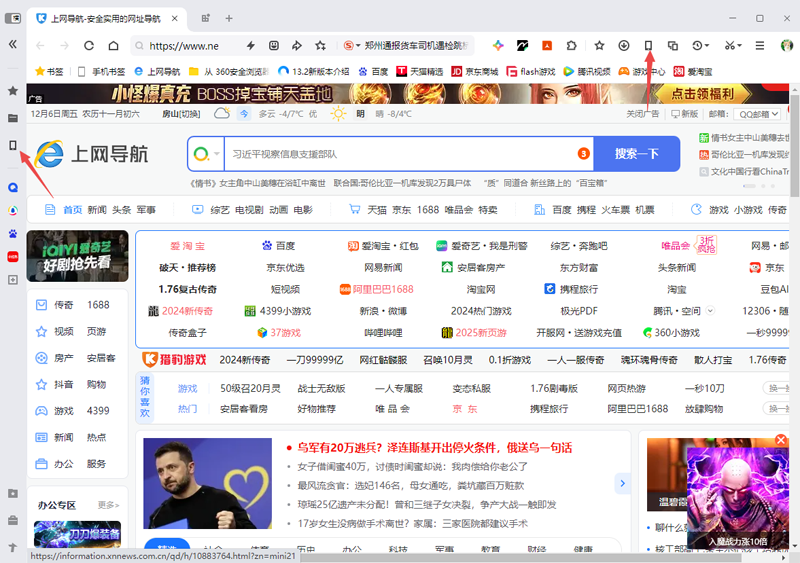Open 天猫精选 bookmark
The image size is (800, 563).
coord(420,71)
